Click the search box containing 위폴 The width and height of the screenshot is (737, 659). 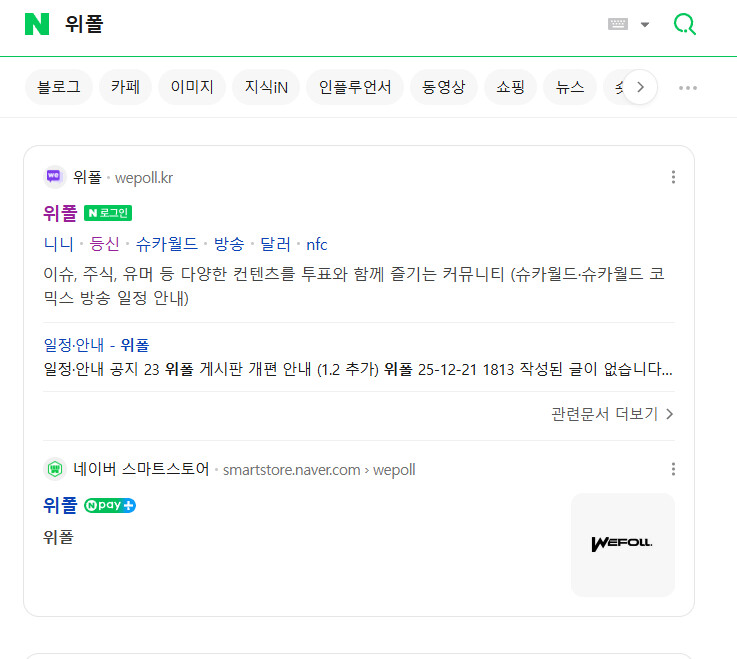(300, 24)
